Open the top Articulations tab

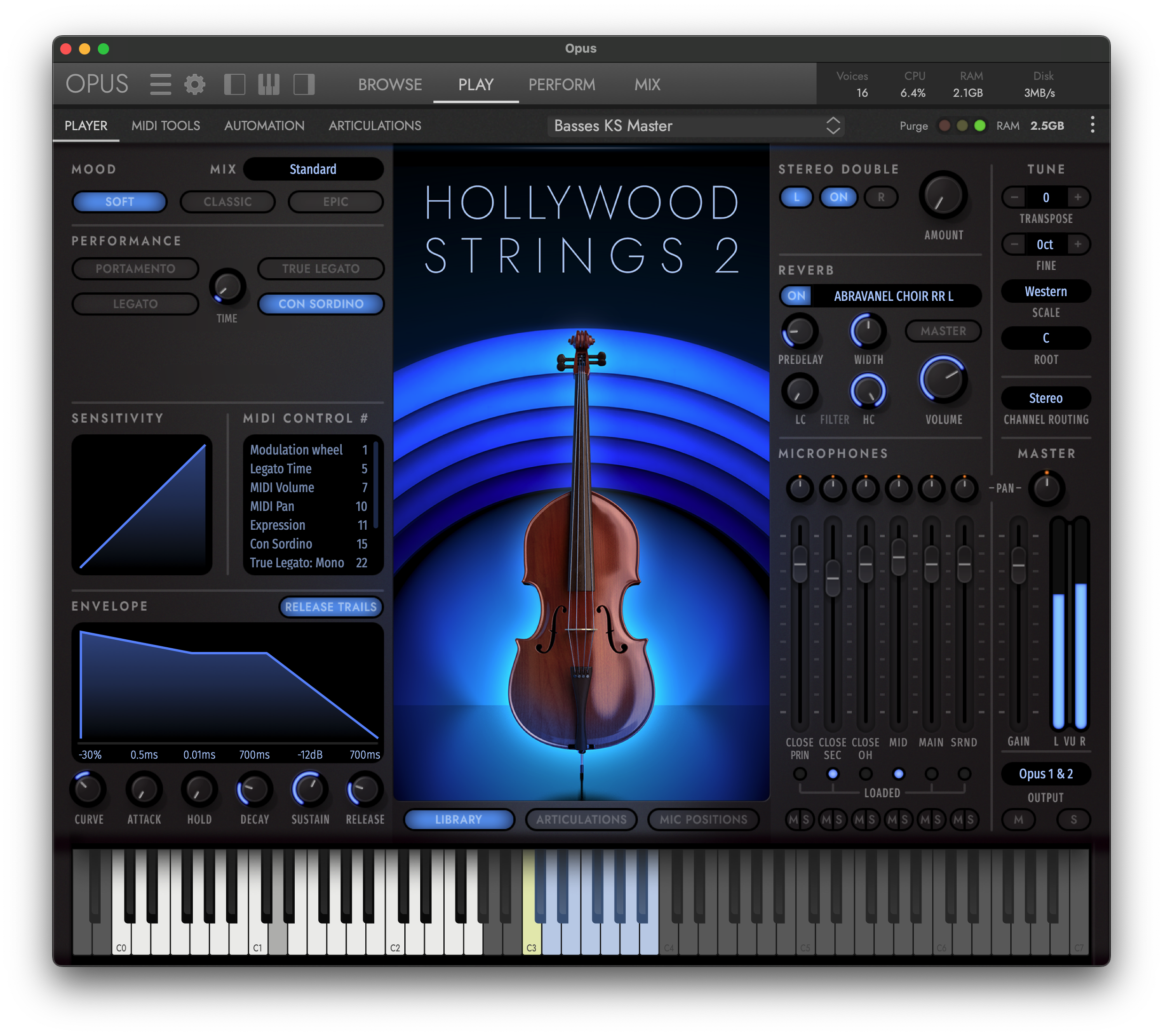coord(375,126)
